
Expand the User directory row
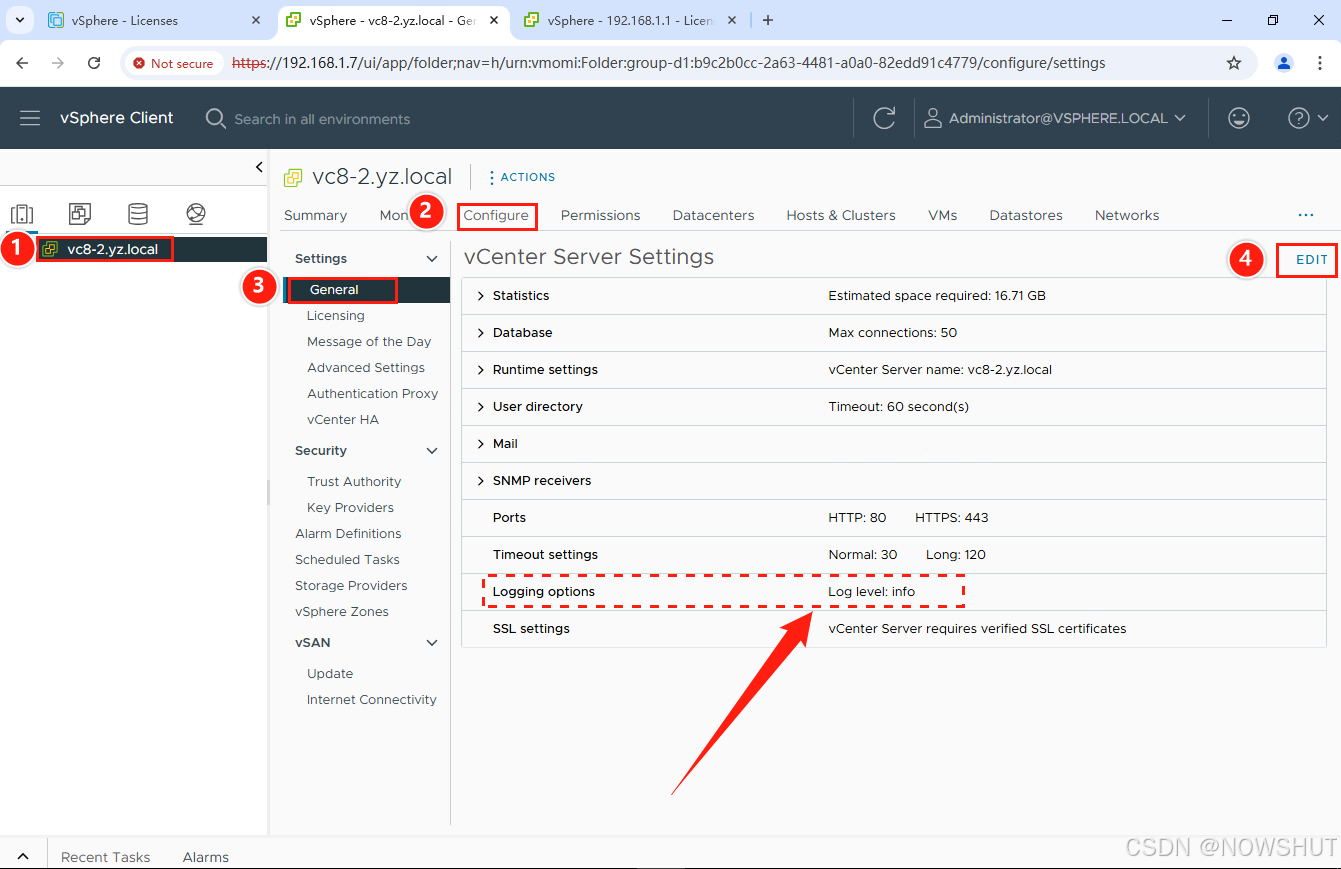(481, 407)
